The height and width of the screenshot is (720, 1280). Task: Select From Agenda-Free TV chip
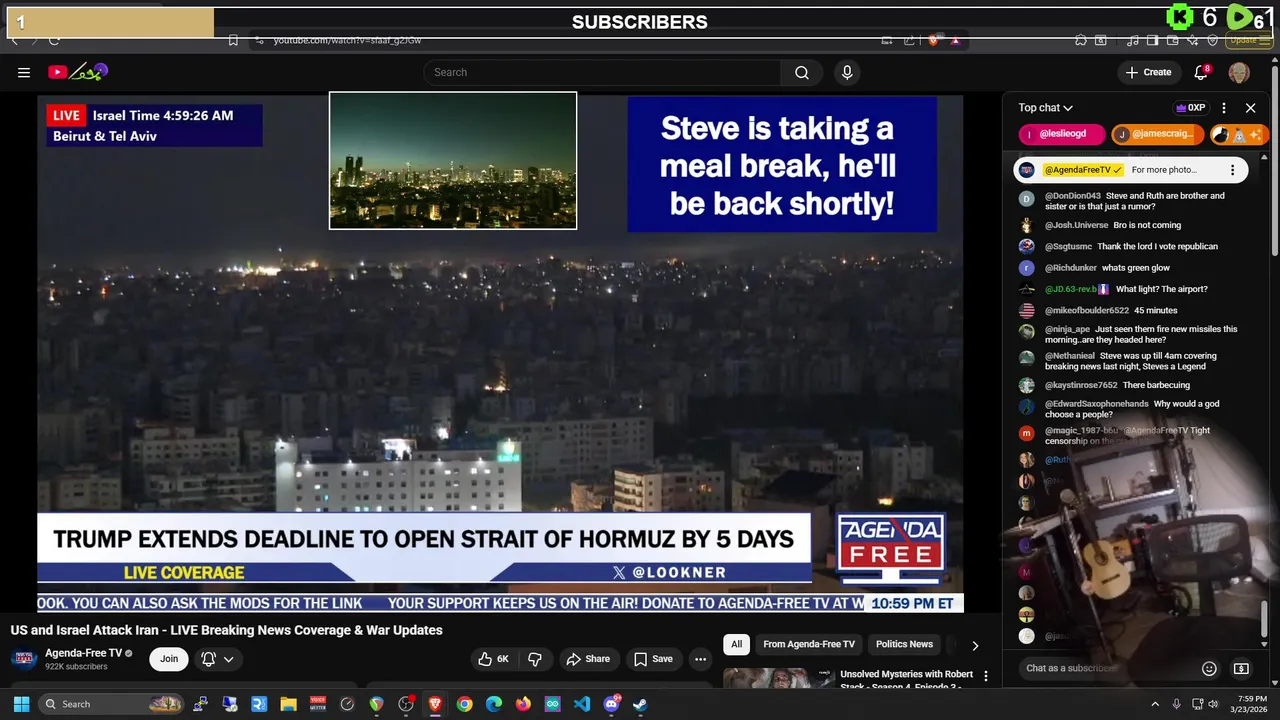click(809, 644)
